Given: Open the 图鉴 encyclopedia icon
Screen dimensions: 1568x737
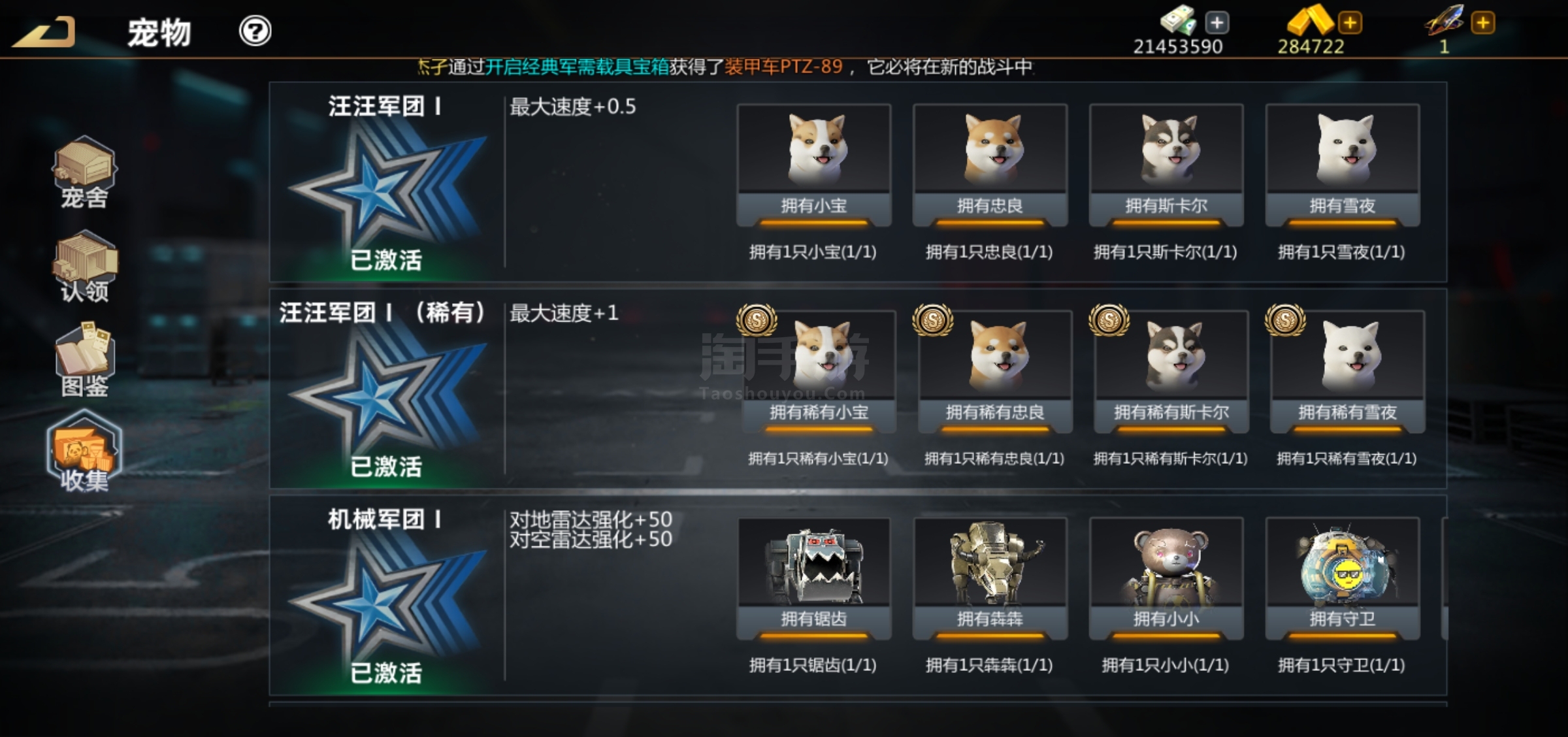Looking at the screenshot, I should (84, 359).
